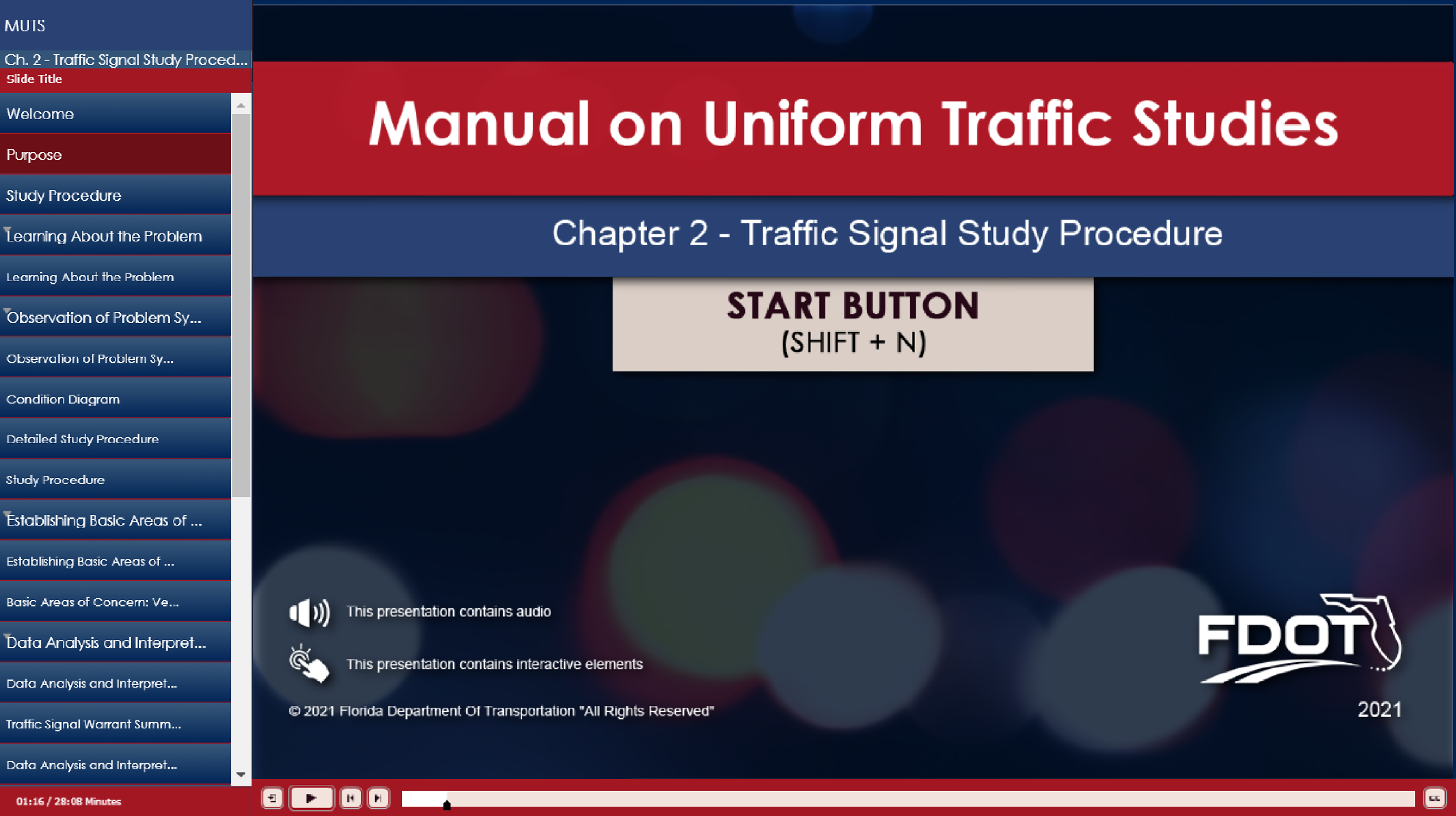
Task: Click the Ch. 2 - Traffic Signal Study Proced... title
Action: (126, 60)
